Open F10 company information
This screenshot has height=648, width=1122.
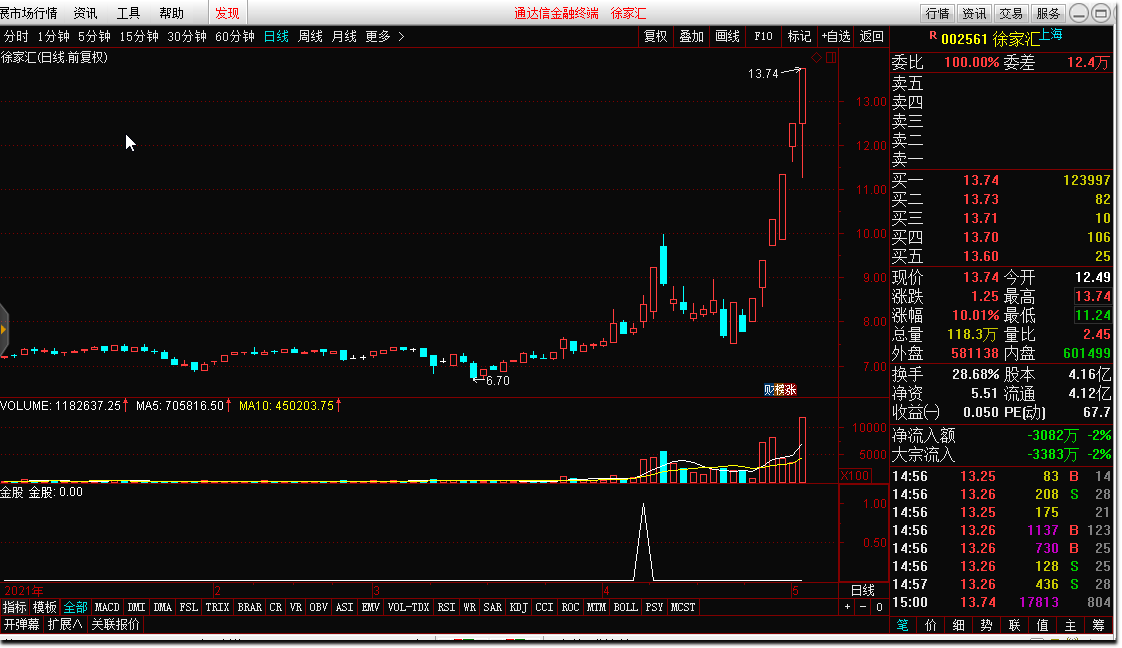[763, 36]
